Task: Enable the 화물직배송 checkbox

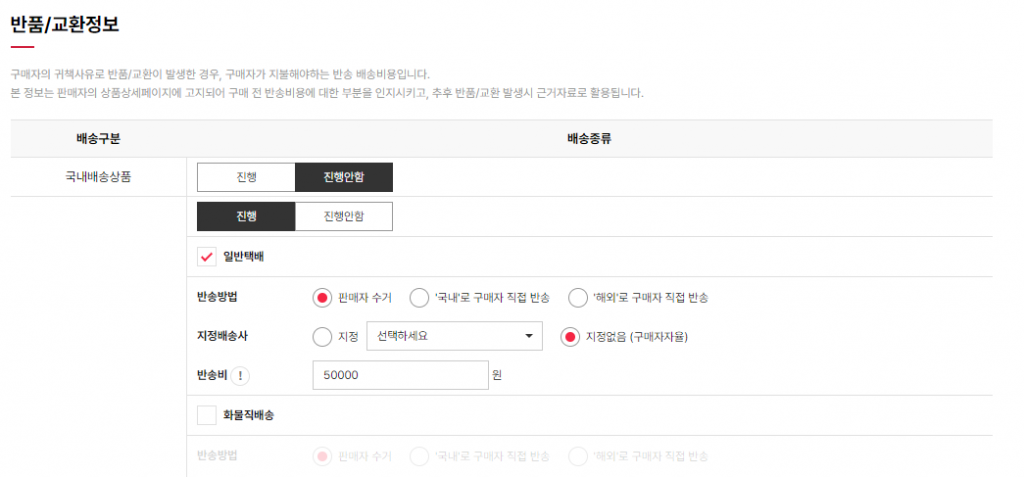Action: tap(207, 415)
